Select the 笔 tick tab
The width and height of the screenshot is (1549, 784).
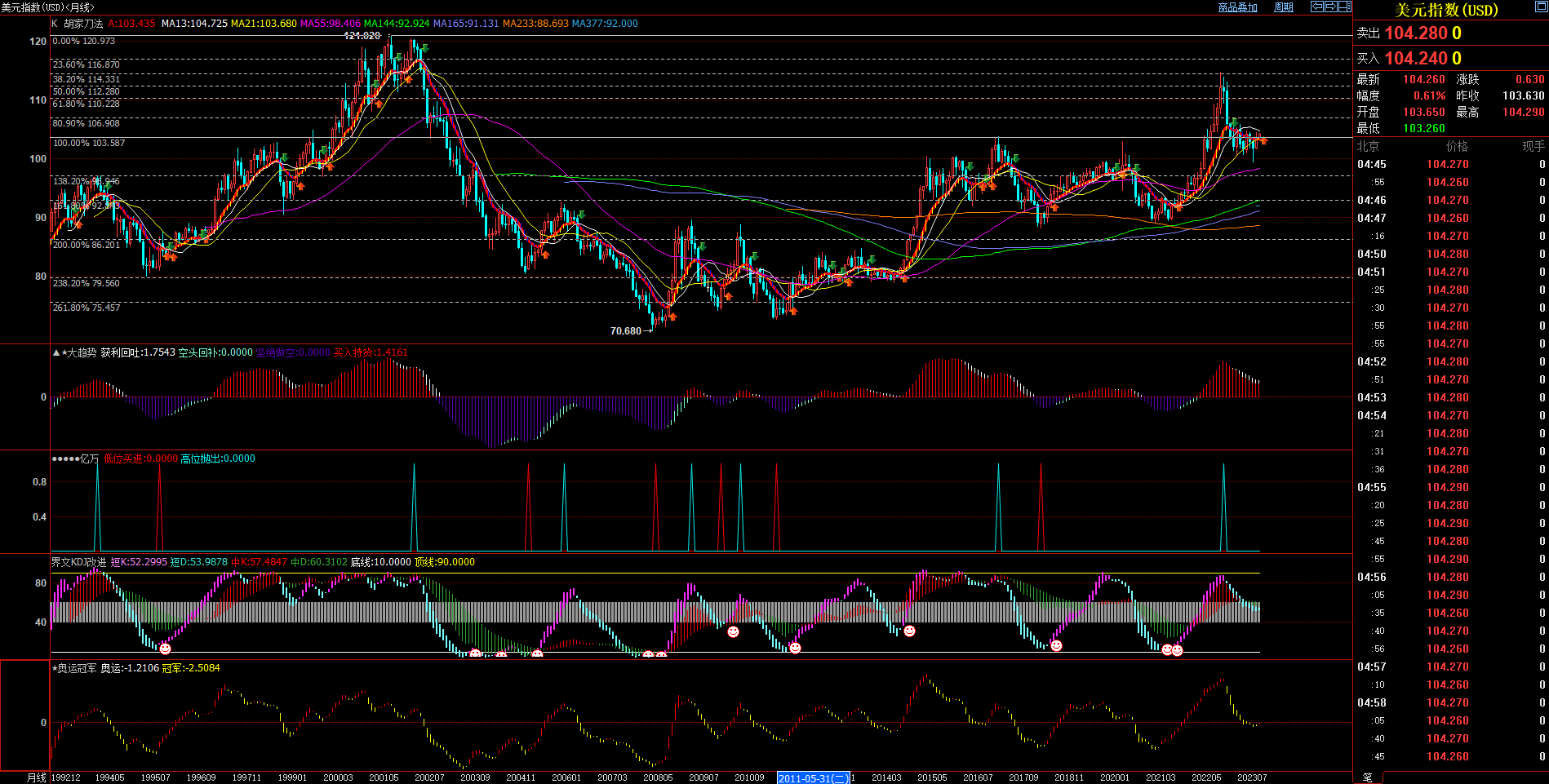pos(1368,777)
